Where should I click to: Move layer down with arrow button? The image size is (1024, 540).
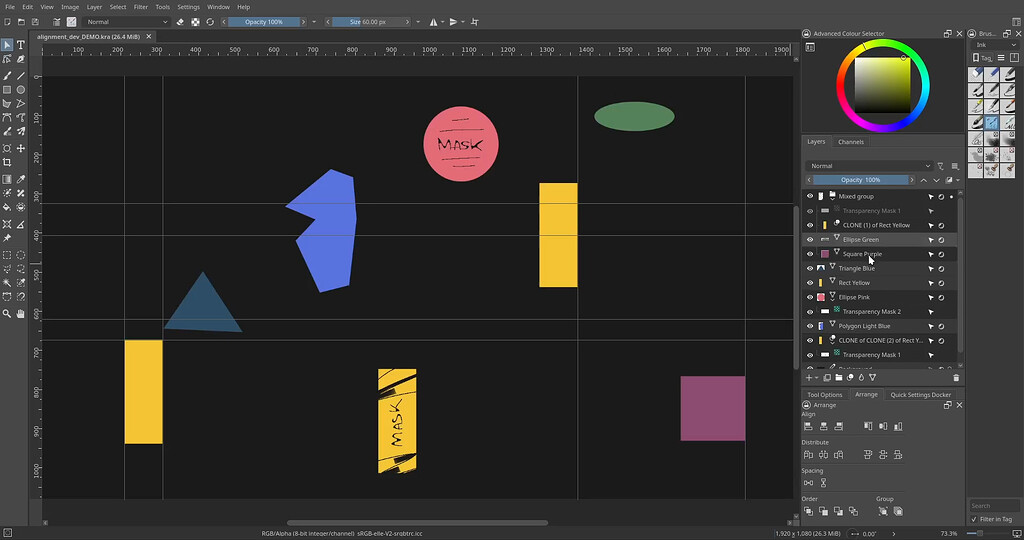point(936,180)
